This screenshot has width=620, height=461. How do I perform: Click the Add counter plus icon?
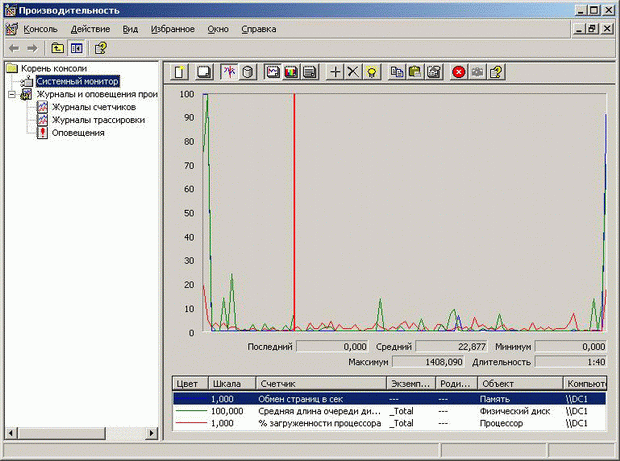pyautogui.click(x=335, y=71)
